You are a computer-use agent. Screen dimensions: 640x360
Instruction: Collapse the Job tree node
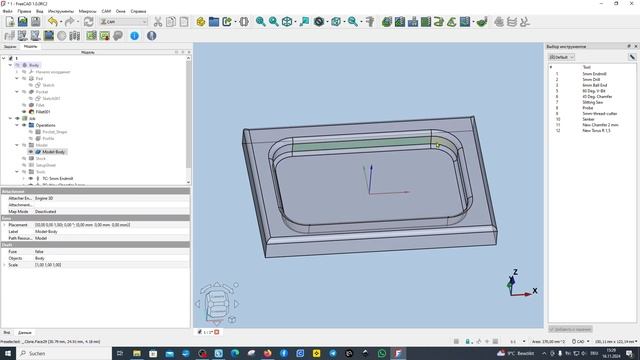pos(10,118)
